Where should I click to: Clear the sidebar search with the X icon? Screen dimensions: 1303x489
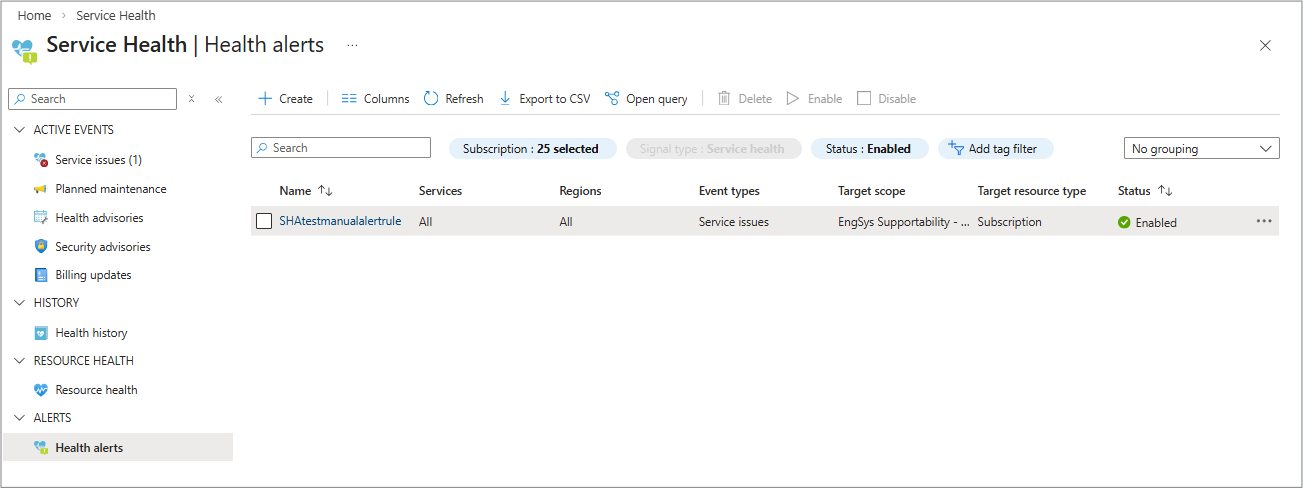click(191, 99)
